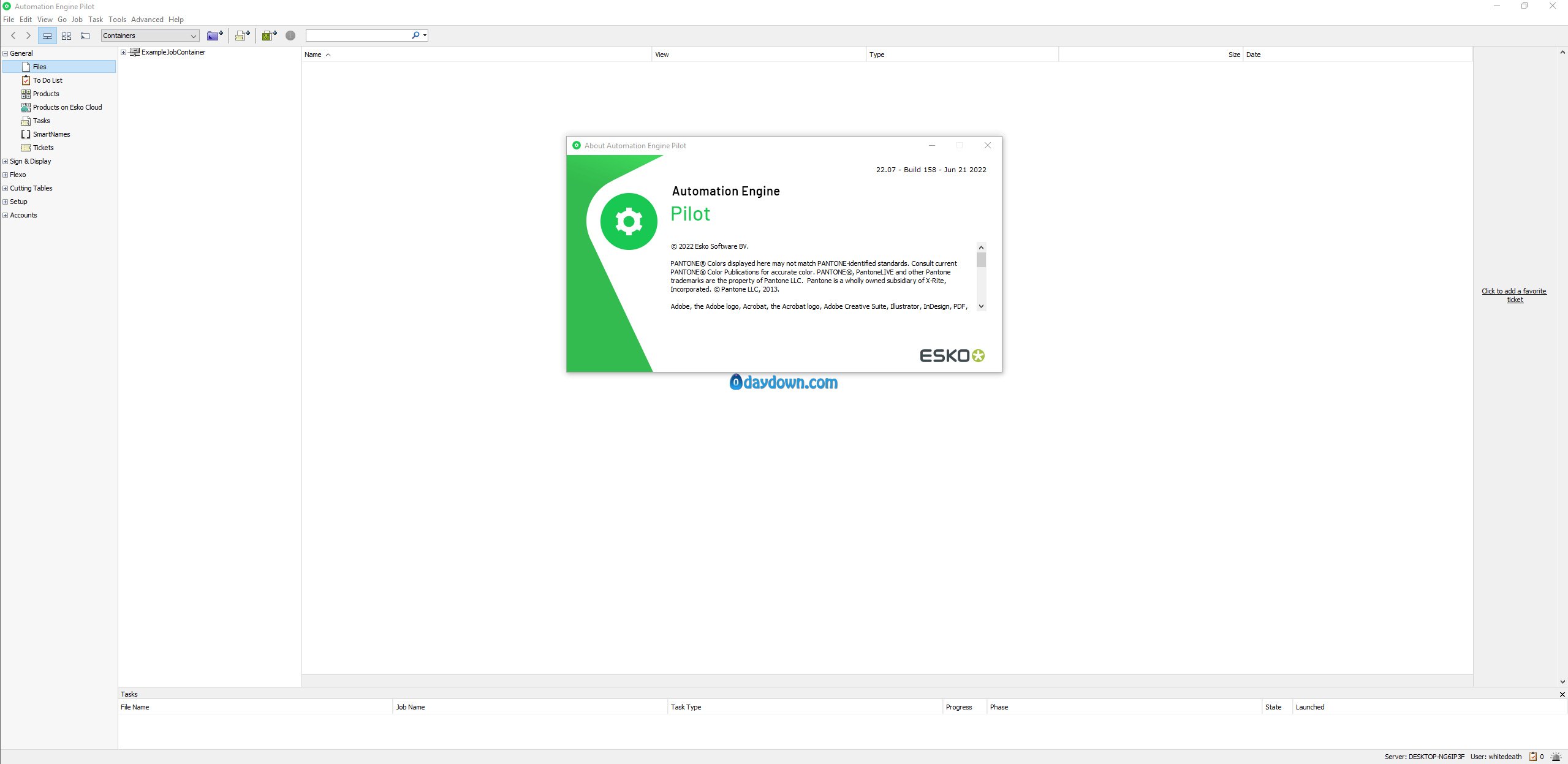Click the favorites panel scroll down arrow

tap(1562, 682)
